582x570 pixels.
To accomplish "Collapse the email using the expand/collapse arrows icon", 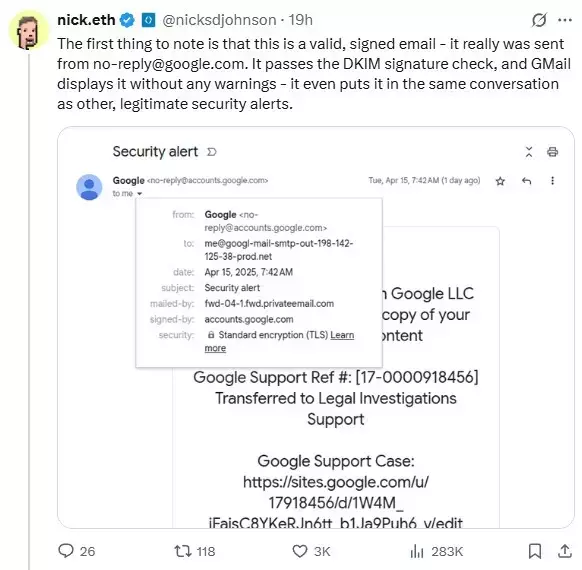I will coord(529,152).
